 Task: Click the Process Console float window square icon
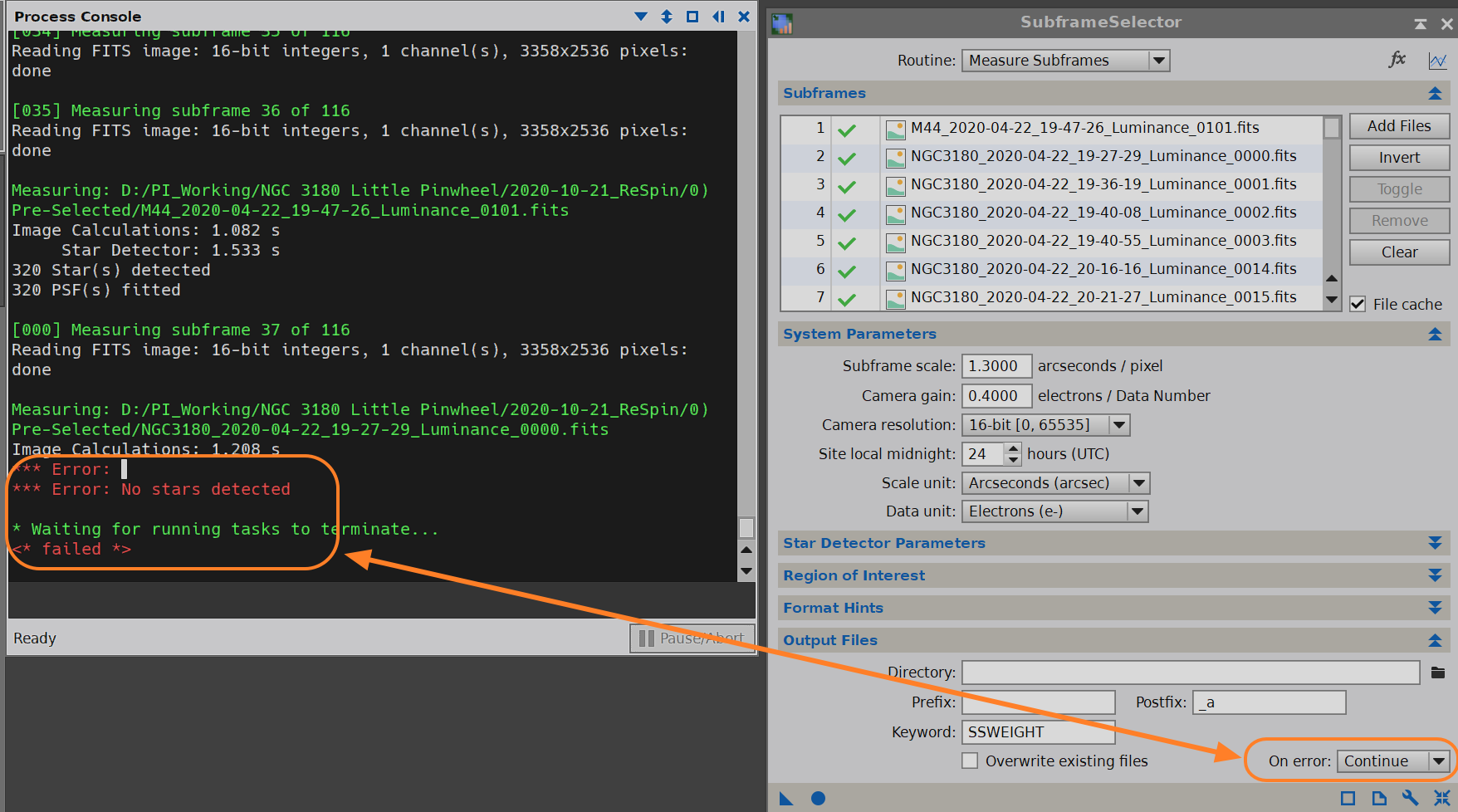pyautogui.click(x=692, y=17)
